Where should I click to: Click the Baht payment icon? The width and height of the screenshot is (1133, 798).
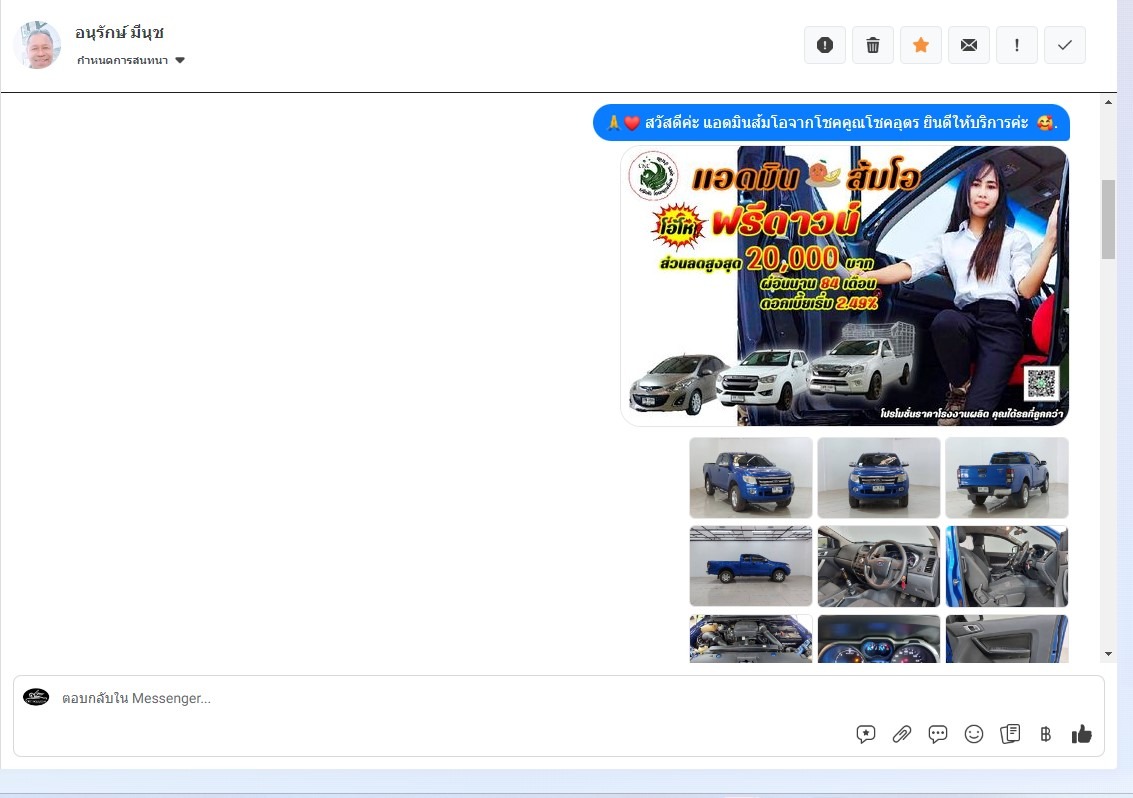(1046, 734)
